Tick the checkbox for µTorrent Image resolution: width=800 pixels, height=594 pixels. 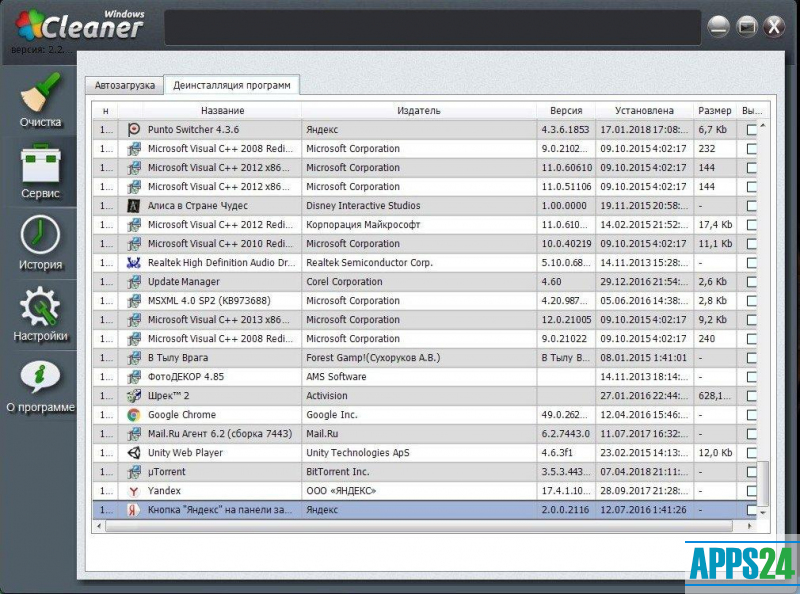click(x=751, y=472)
